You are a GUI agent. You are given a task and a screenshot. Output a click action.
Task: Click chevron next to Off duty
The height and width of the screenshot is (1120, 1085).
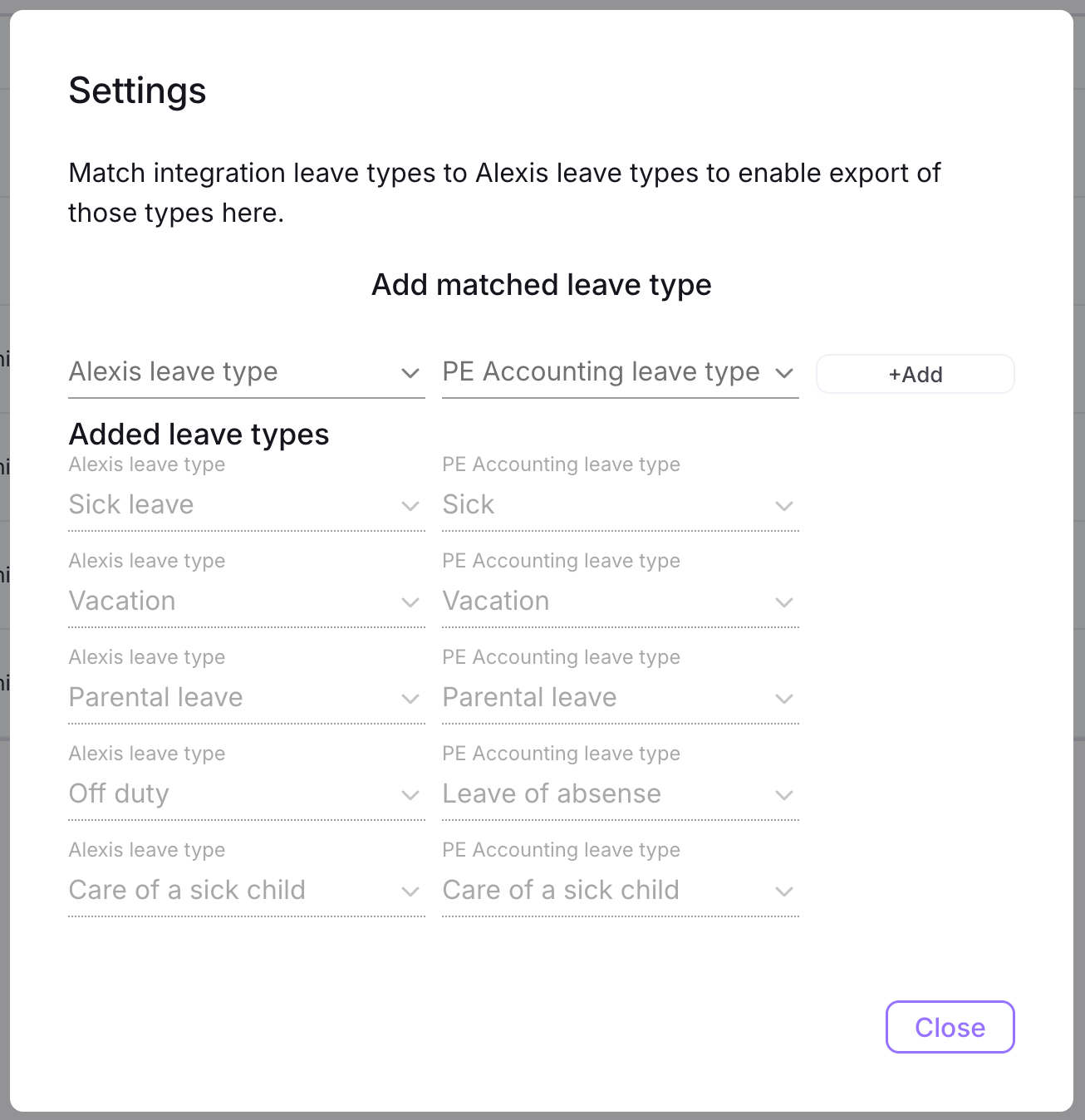point(410,795)
